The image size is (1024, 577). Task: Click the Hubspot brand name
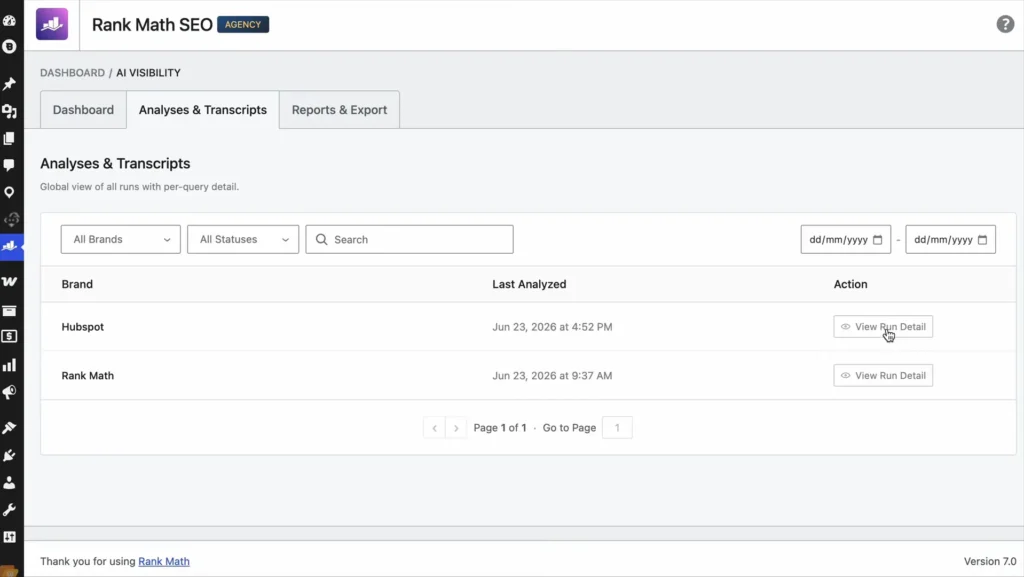point(82,326)
